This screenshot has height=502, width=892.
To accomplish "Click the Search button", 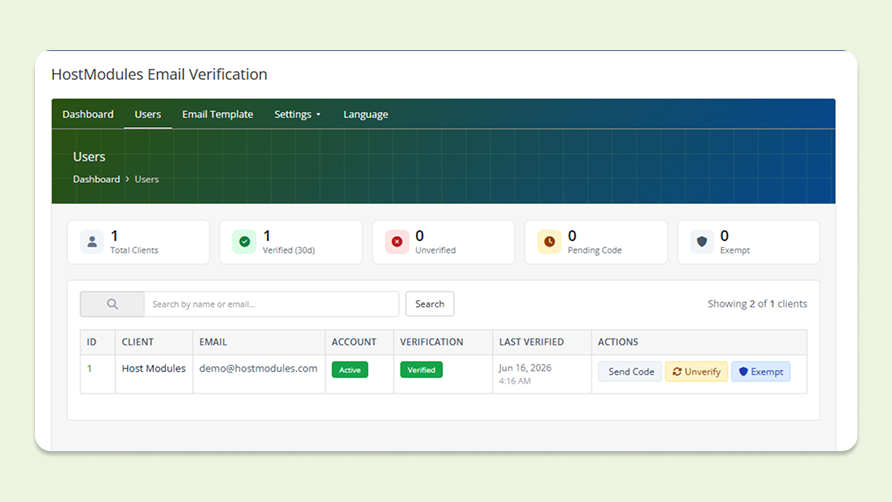I will [x=430, y=304].
